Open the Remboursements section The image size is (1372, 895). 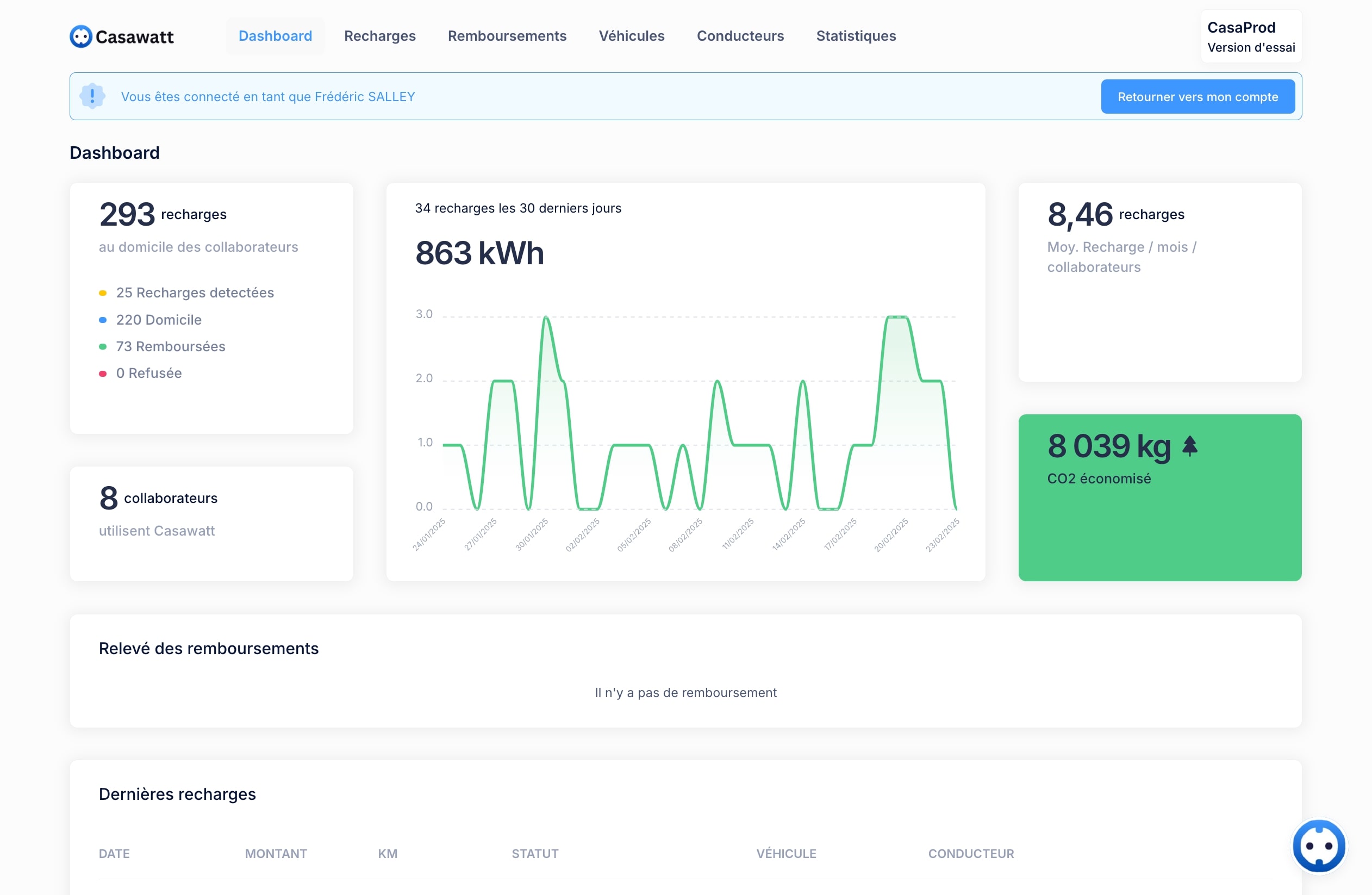[x=507, y=36]
